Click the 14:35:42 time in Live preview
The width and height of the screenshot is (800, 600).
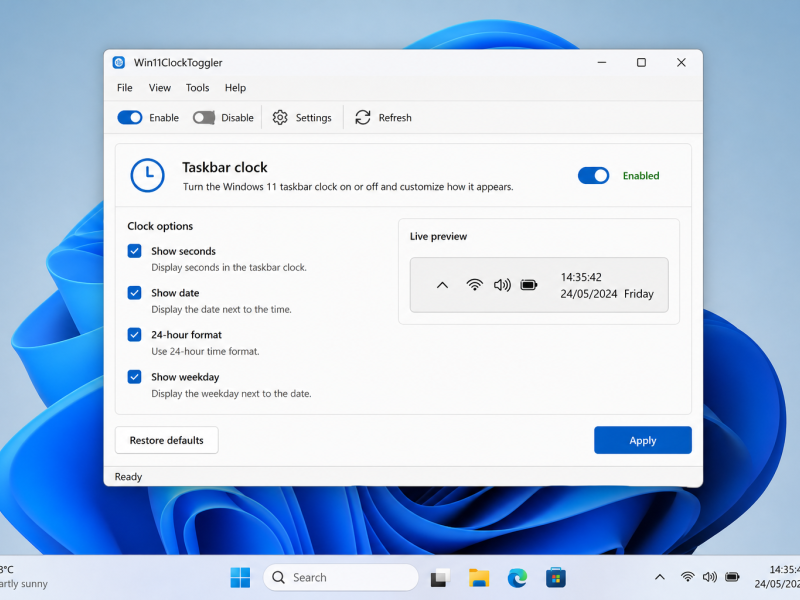click(581, 277)
